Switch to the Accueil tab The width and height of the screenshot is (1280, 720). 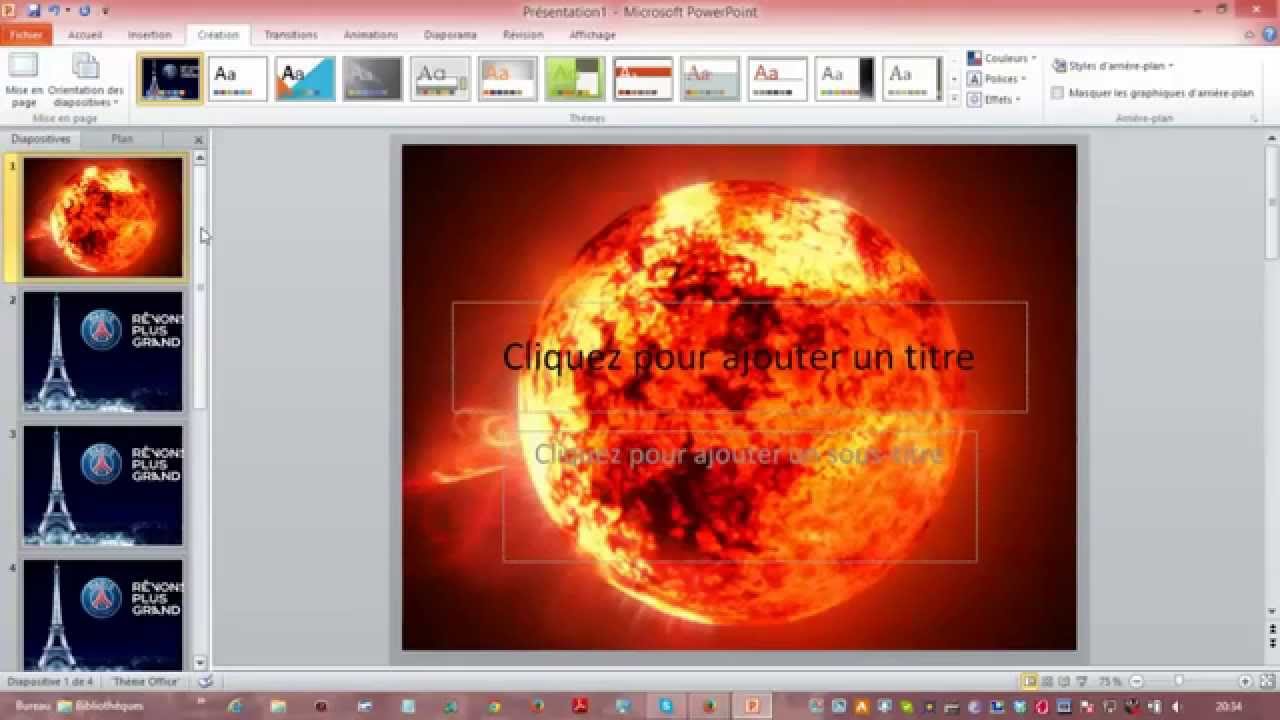pyautogui.click(x=85, y=35)
